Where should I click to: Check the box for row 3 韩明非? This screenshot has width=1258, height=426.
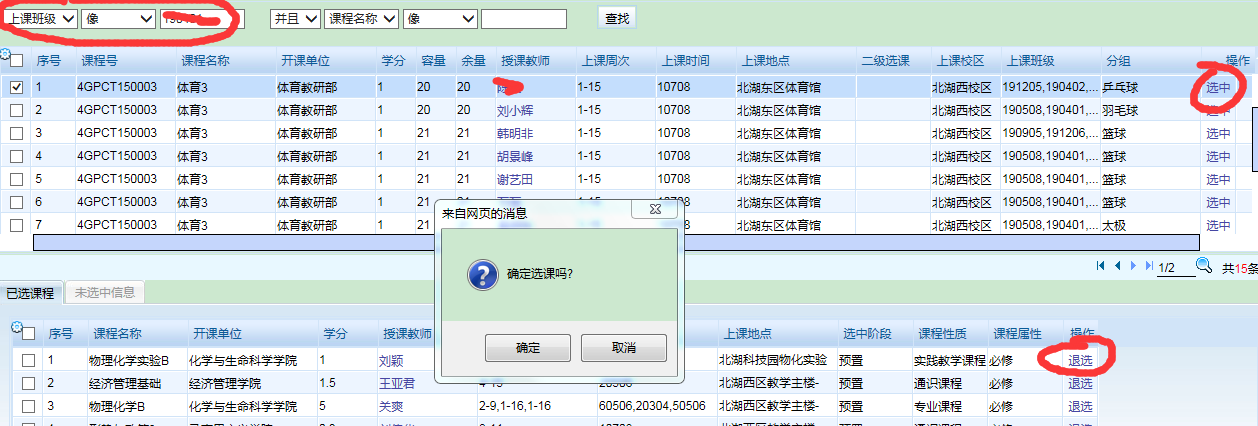17,133
